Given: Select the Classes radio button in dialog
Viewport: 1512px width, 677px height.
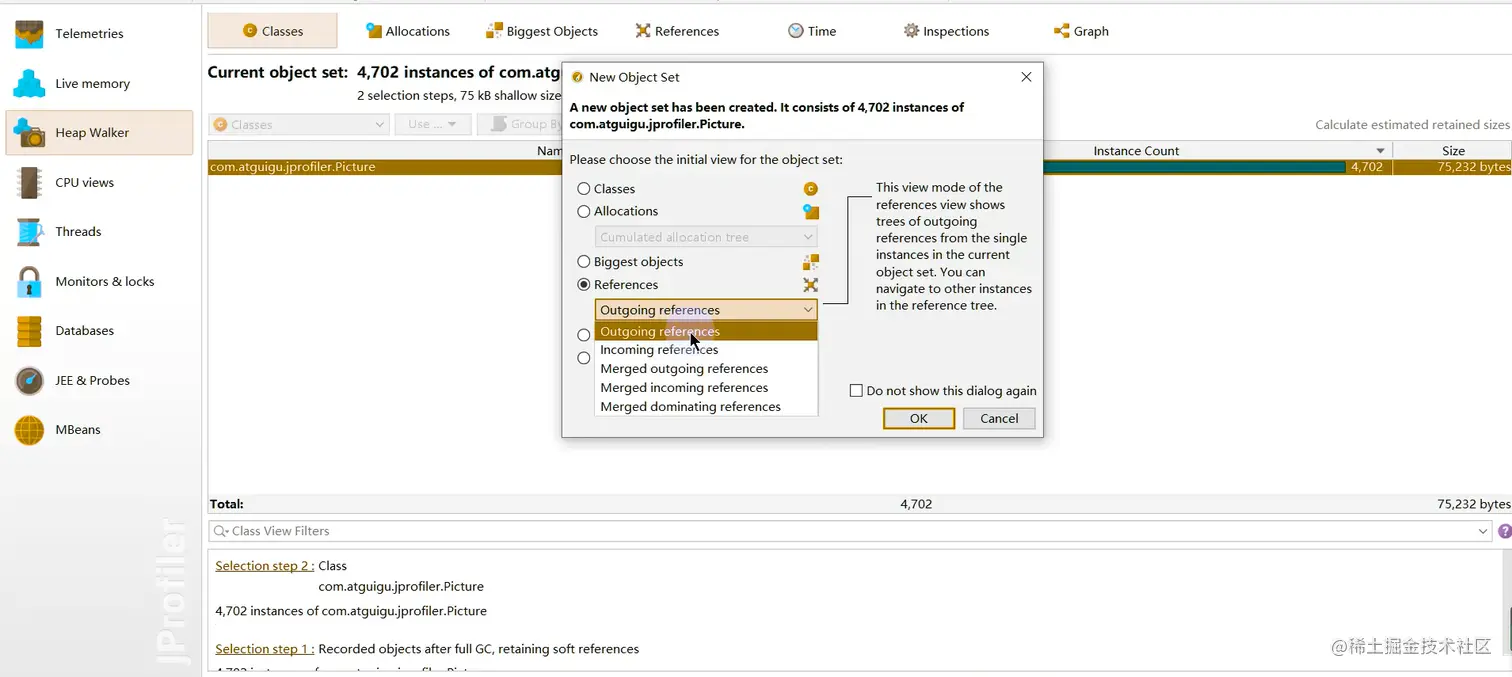Looking at the screenshot, I should click(584, 189).
